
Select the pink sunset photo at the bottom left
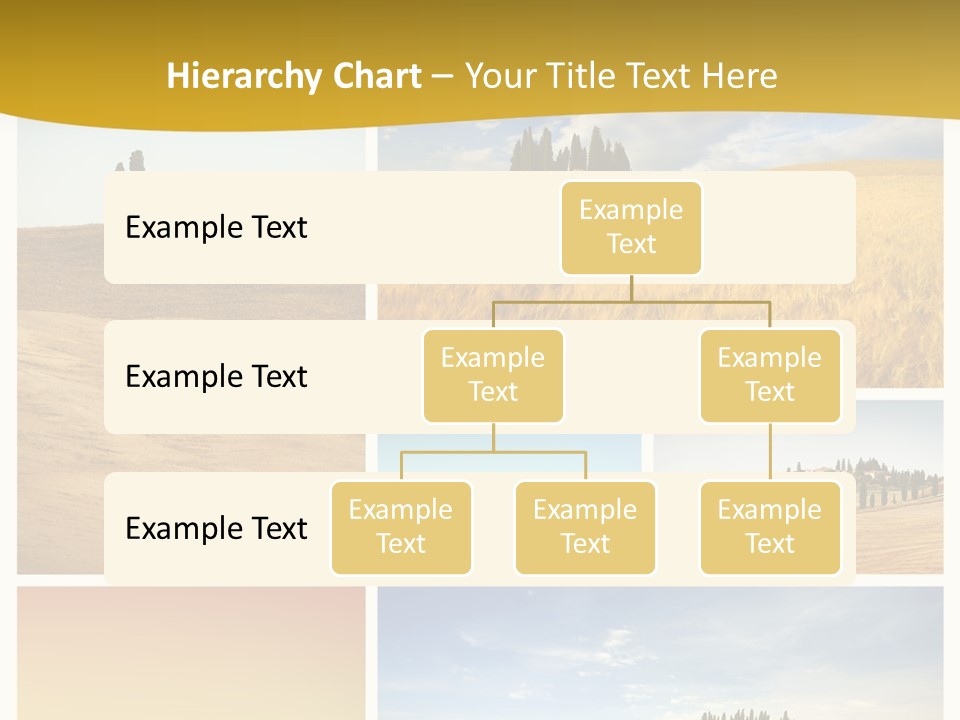[190, 650]
